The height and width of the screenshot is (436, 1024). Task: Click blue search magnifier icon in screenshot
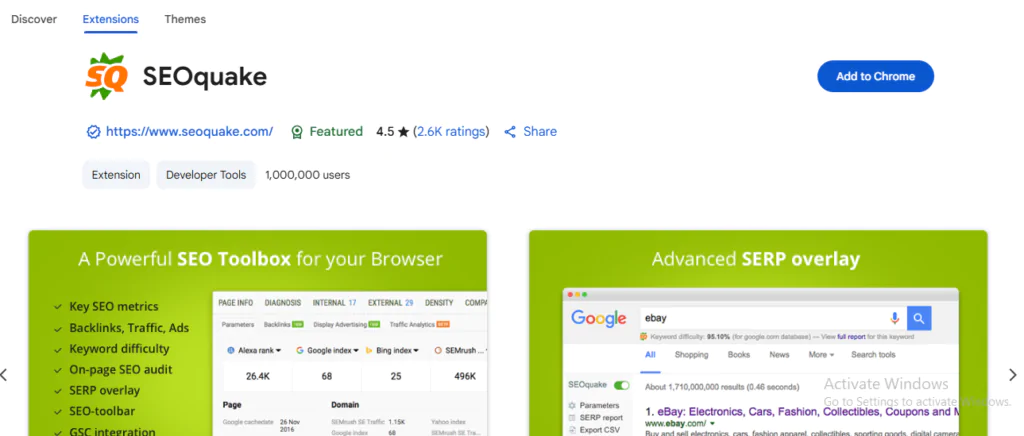(x=919, y=319)
